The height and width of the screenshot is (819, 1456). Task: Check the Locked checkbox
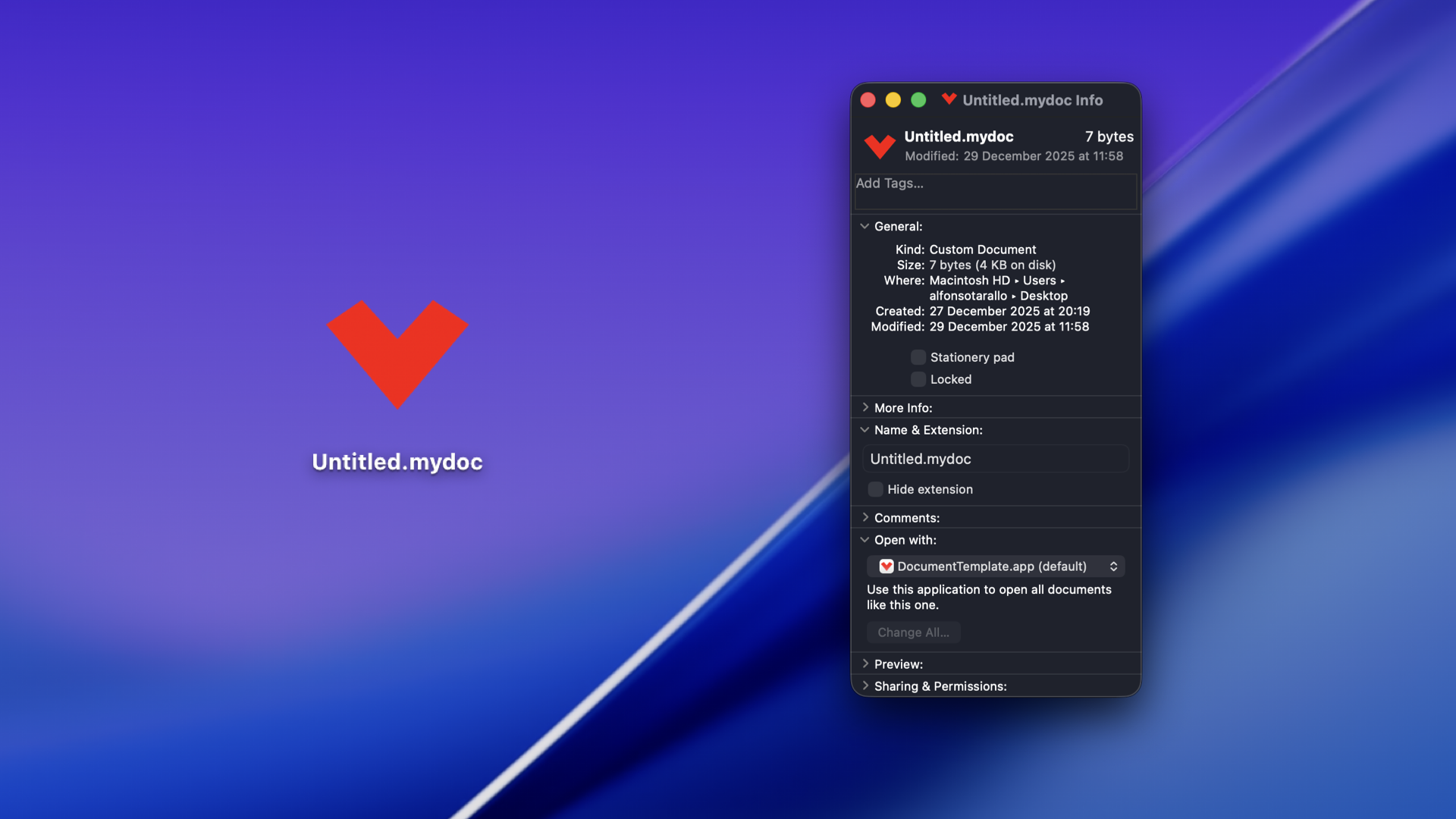918,379
